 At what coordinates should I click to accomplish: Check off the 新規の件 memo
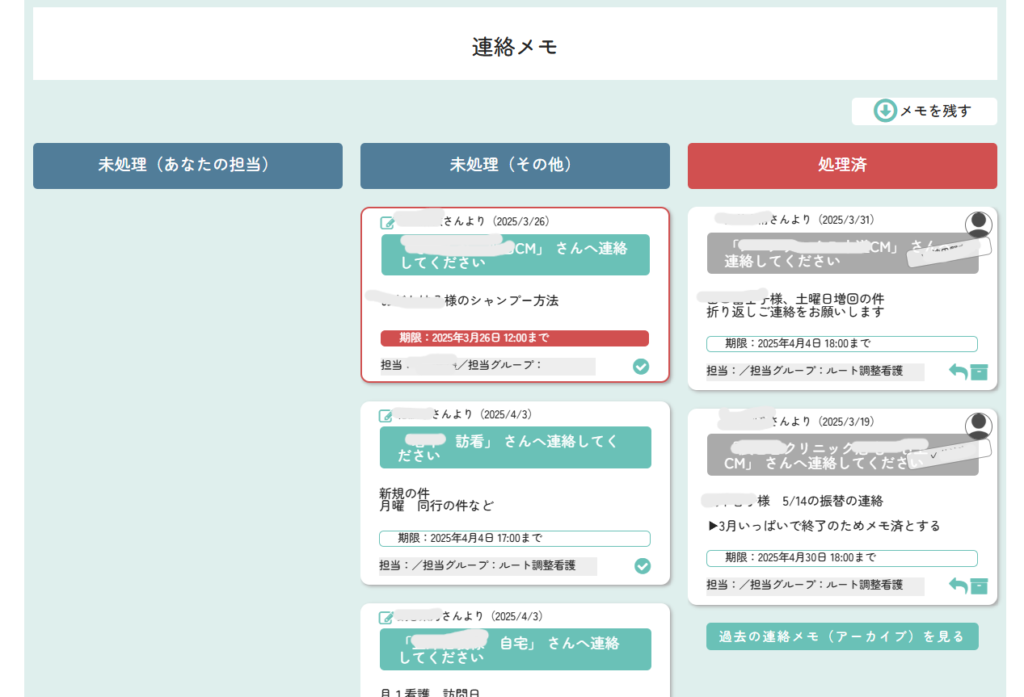642,566
